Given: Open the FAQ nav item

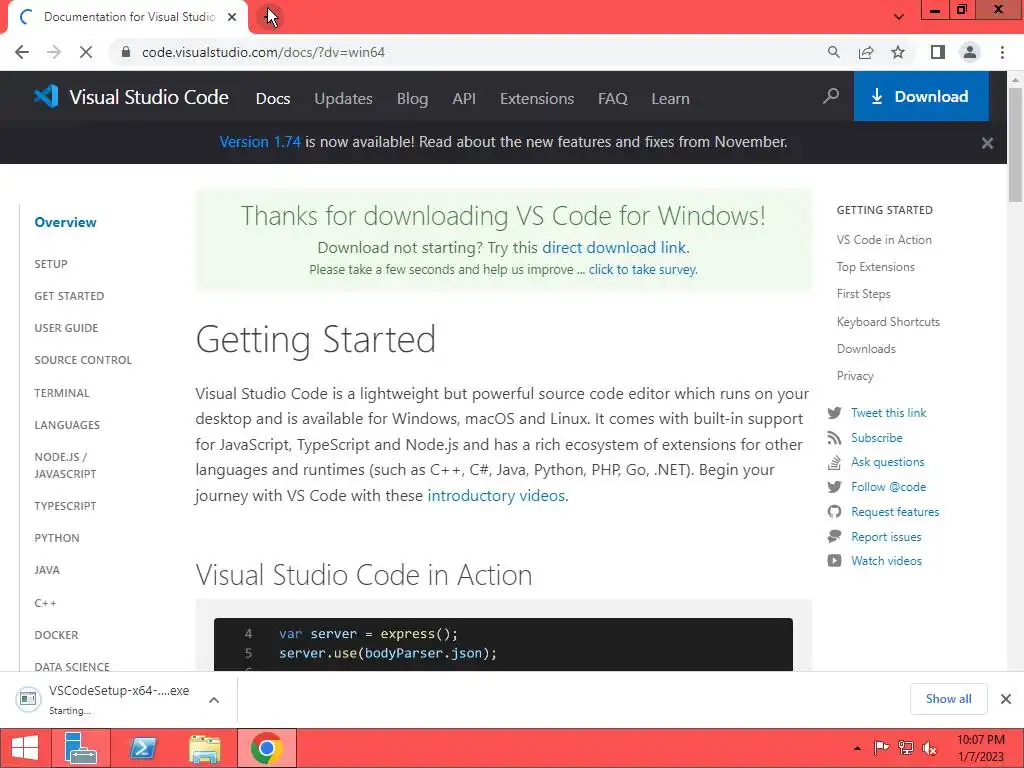Looking at the screenshot, I should pyautogui.click(x=613, y=99).
